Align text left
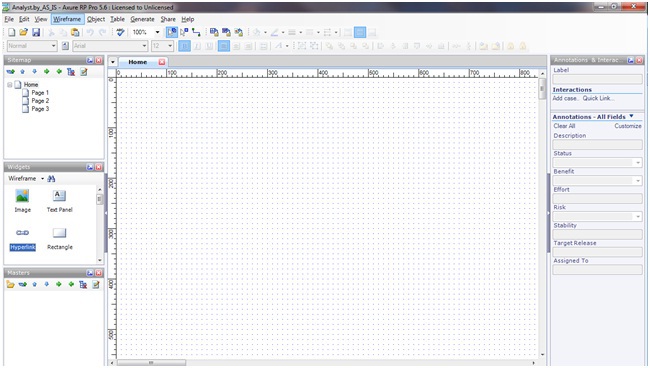Screen dimensions: 650x368 tap(224, 46)
